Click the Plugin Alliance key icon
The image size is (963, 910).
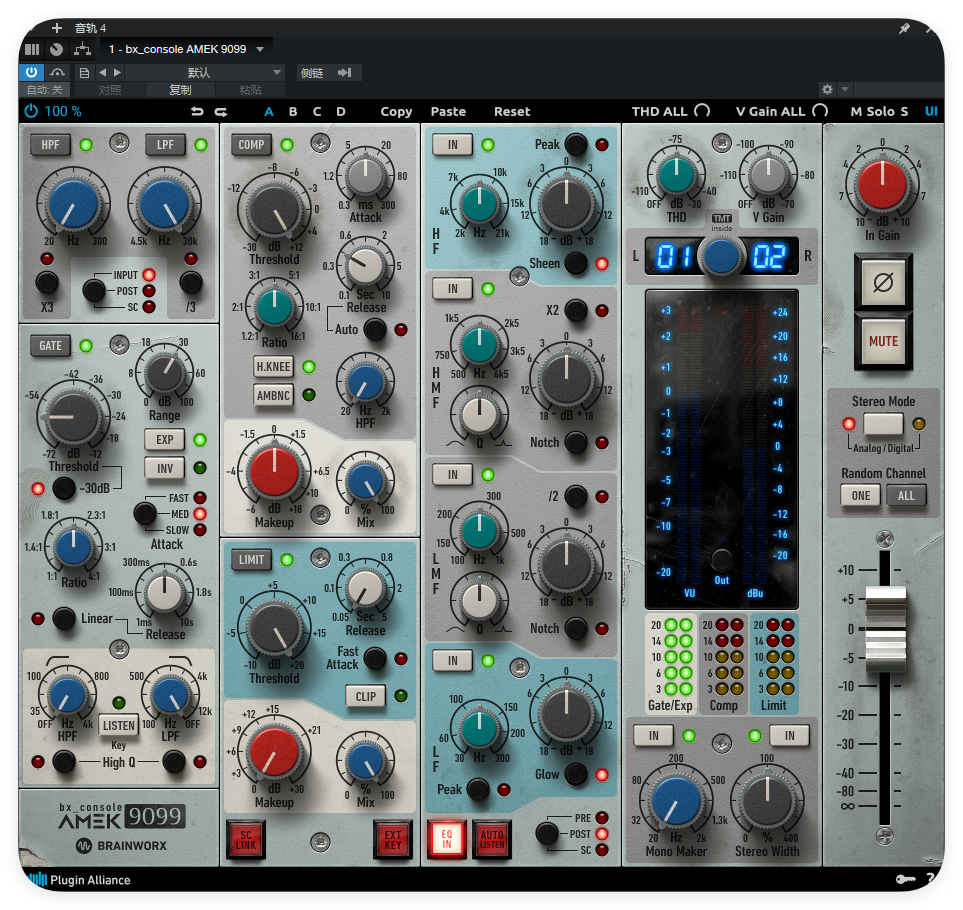pyautogui.click(x=905, y=879)
